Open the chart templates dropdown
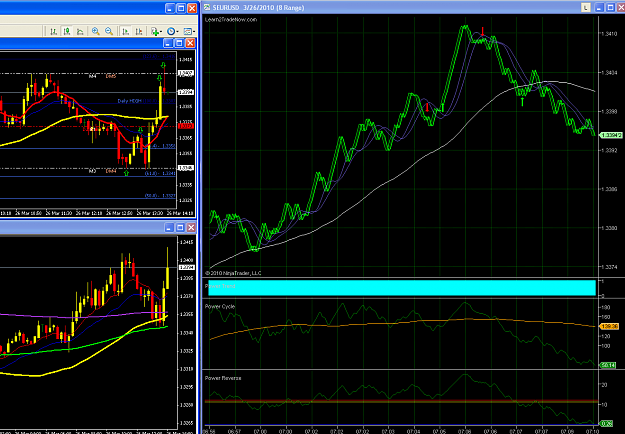Viewport: 625px width, 434px height. tap(189, 31)
